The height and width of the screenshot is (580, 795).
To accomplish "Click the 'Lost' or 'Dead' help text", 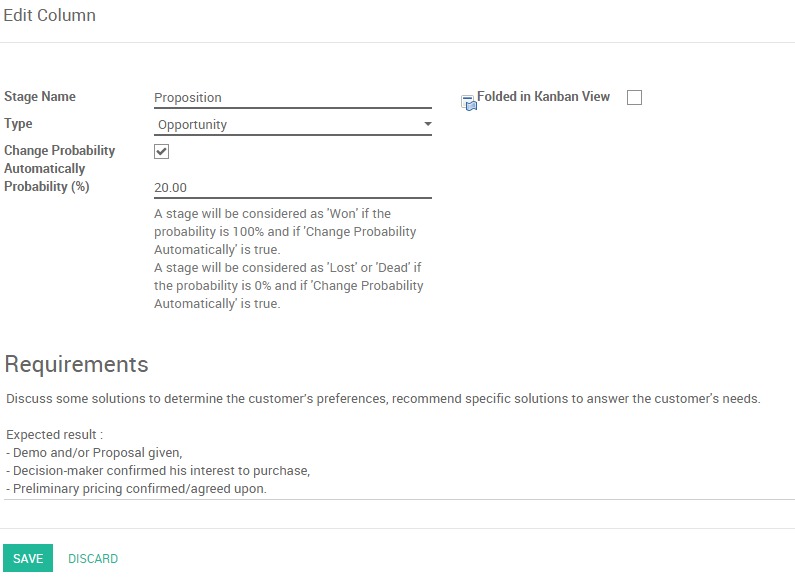I will [x=288, y=285].
